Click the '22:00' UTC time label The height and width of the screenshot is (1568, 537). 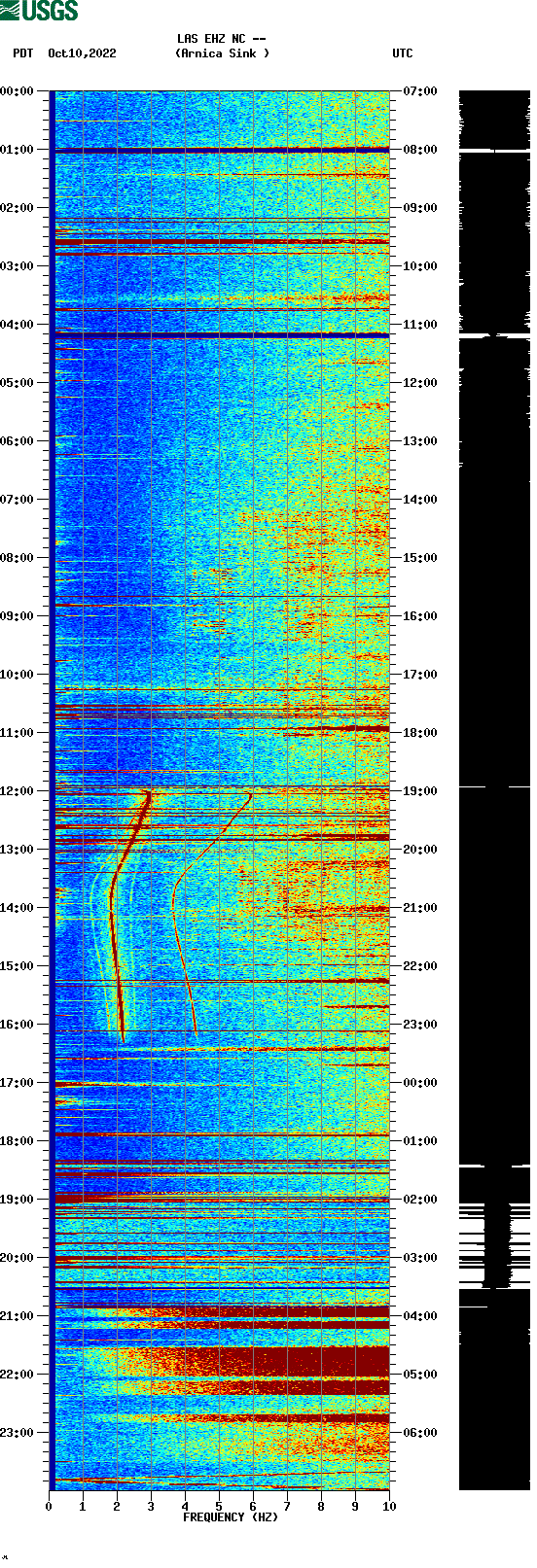tap(420, 966)
